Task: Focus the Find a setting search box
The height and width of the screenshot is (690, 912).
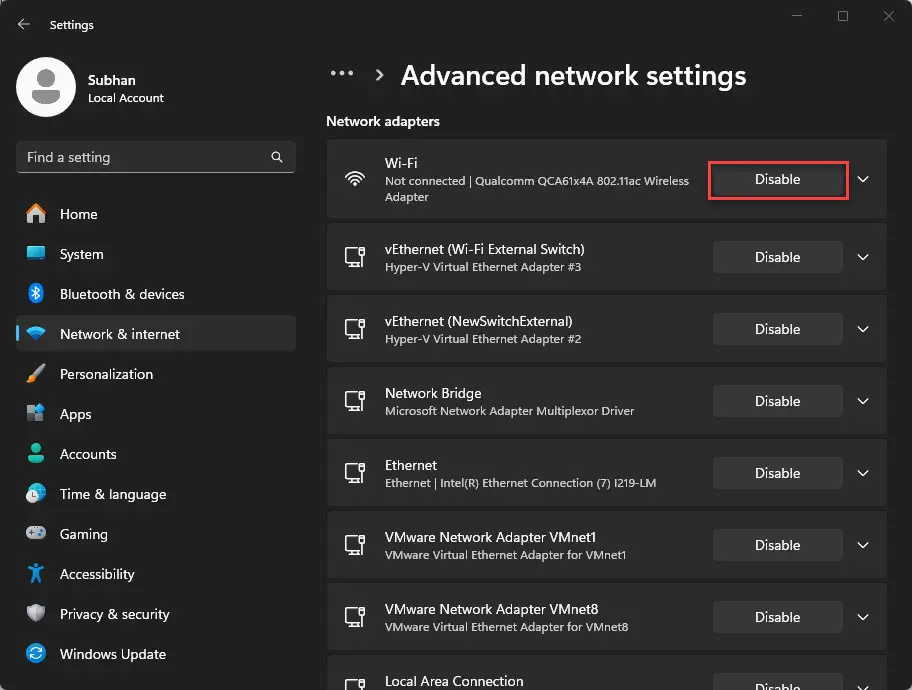Action: coord(145,157)
